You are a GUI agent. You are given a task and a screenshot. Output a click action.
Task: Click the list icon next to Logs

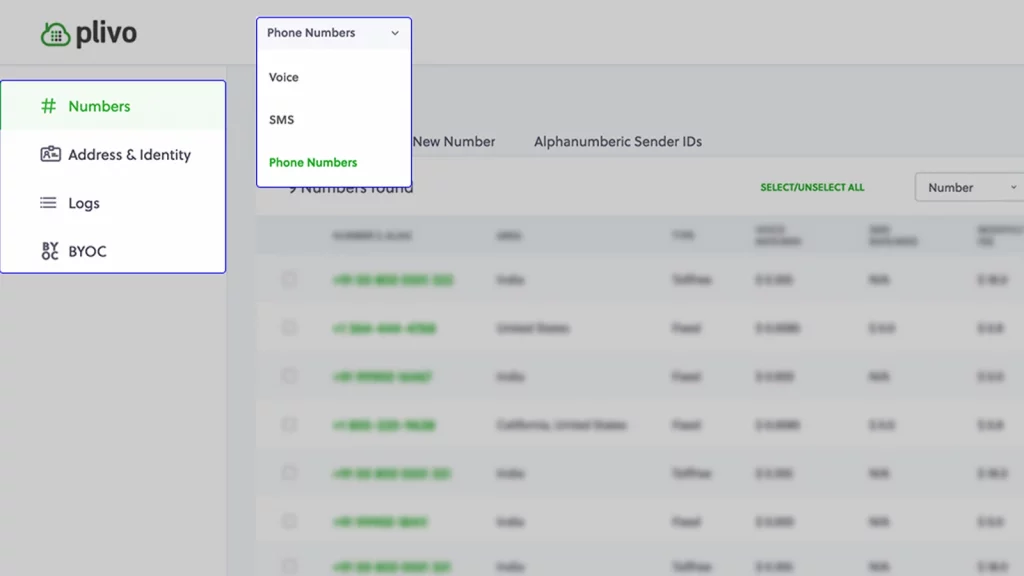[x=49, y=202]
